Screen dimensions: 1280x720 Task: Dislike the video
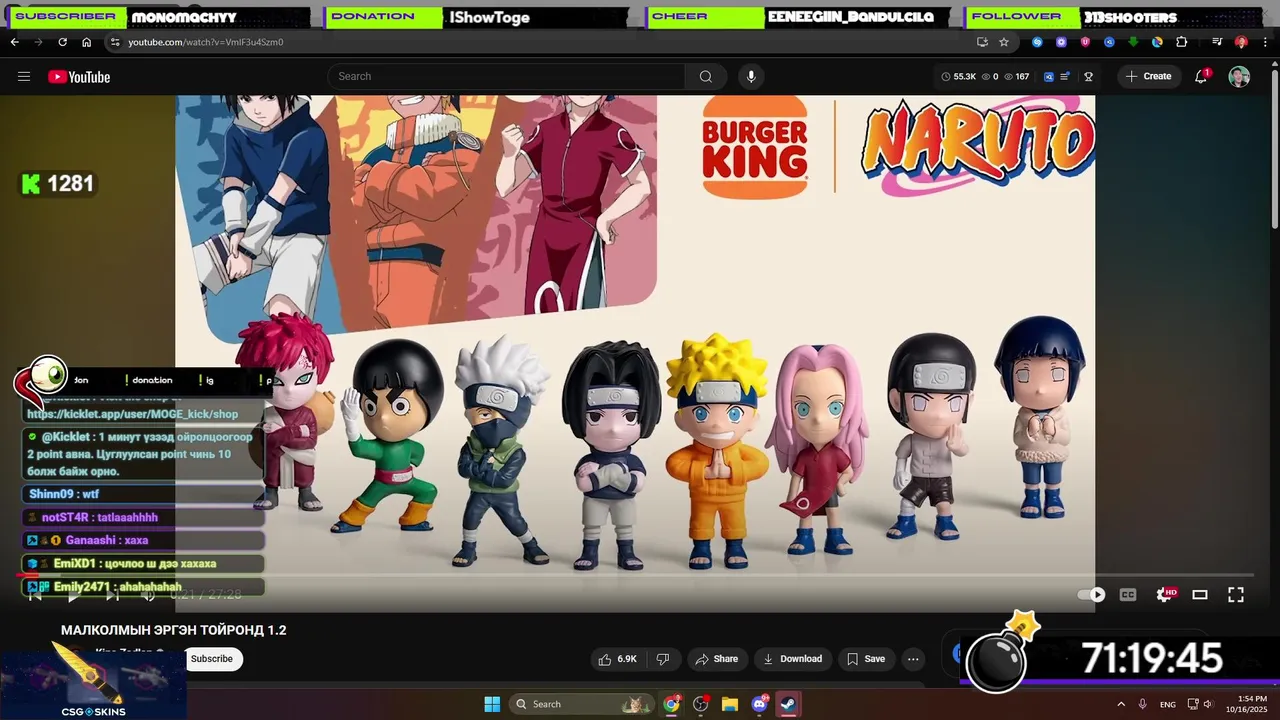pyautogui.click(x=662, y=659)
